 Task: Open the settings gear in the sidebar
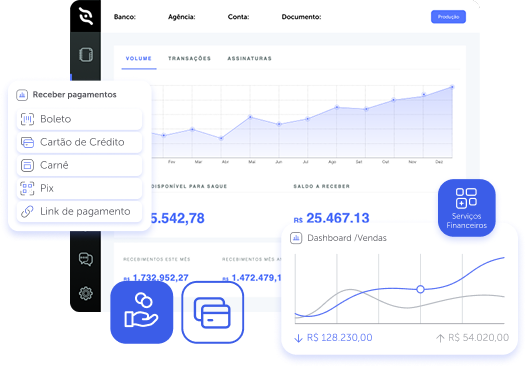pyautogui.click(x=86, y=293)
